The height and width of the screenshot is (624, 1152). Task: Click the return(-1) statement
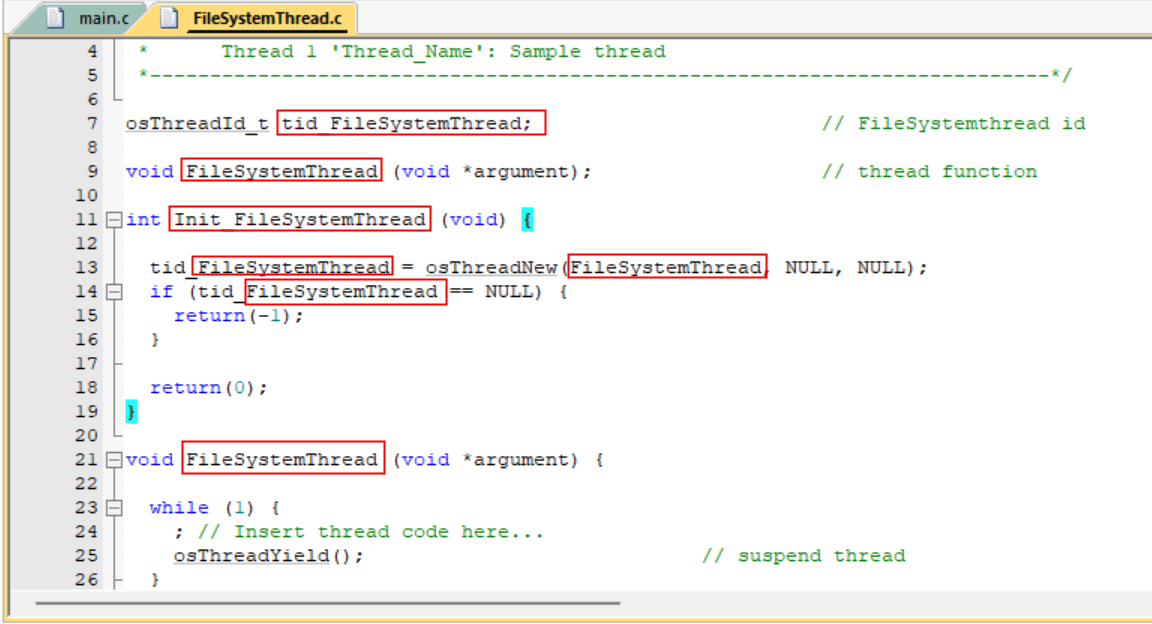coord(238,316)
